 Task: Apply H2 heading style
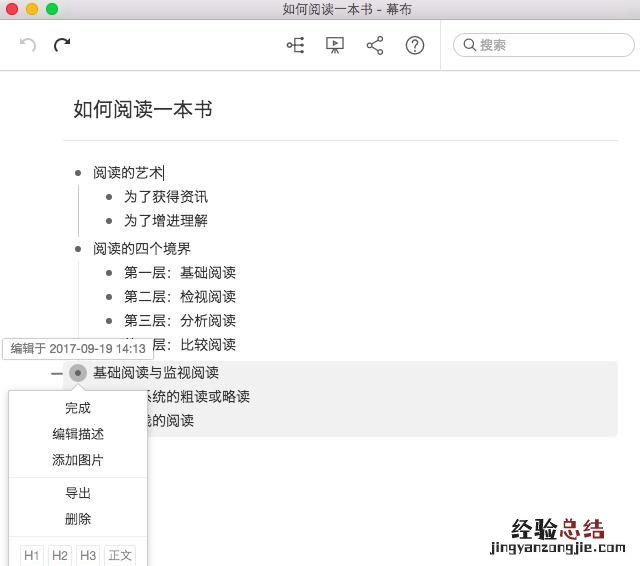click(x=60, y=555)
